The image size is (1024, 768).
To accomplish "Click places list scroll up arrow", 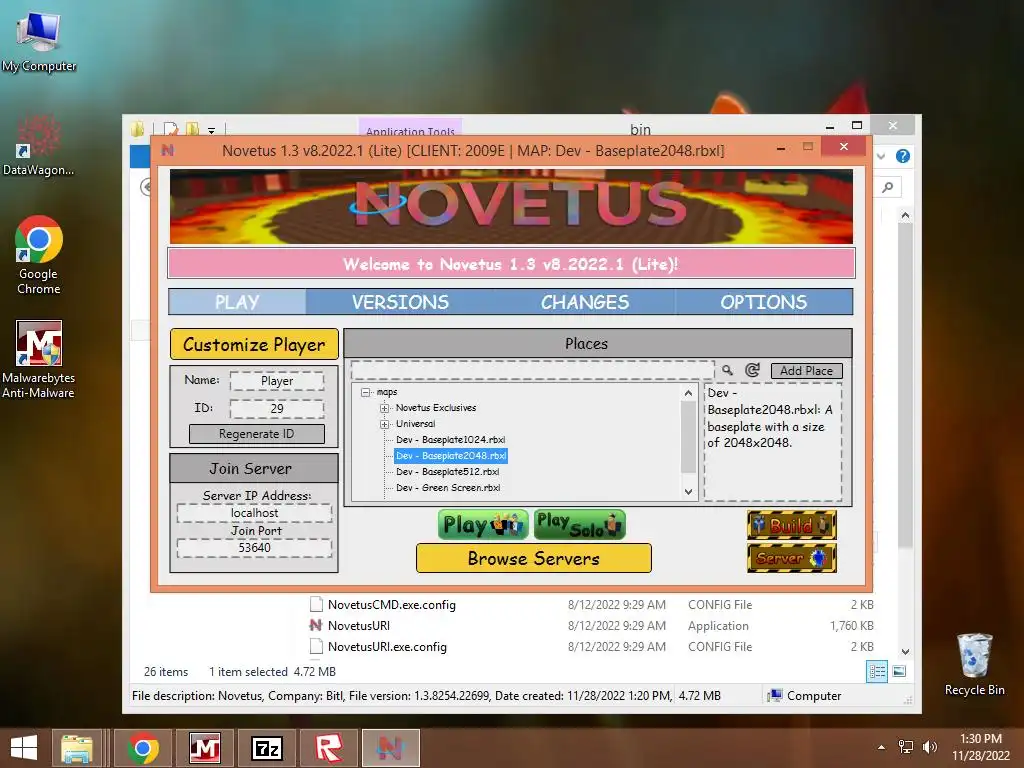I will click(688, 393).
